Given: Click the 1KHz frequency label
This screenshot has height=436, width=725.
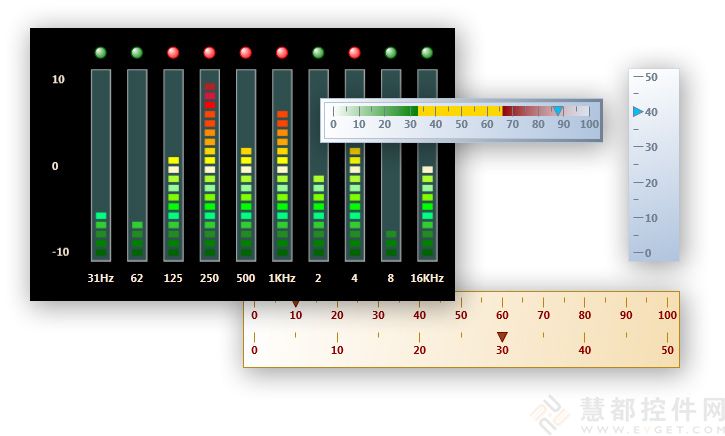Looking at the screenshot, I should (282, 278).
